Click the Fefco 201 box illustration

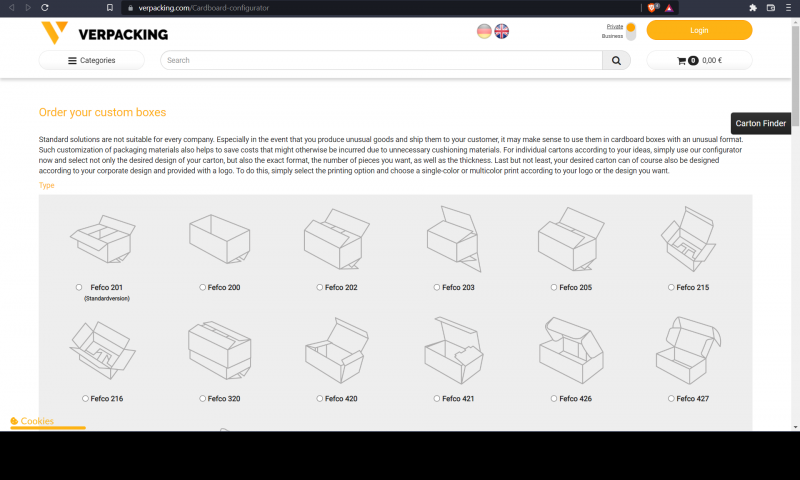coord(103,239)
